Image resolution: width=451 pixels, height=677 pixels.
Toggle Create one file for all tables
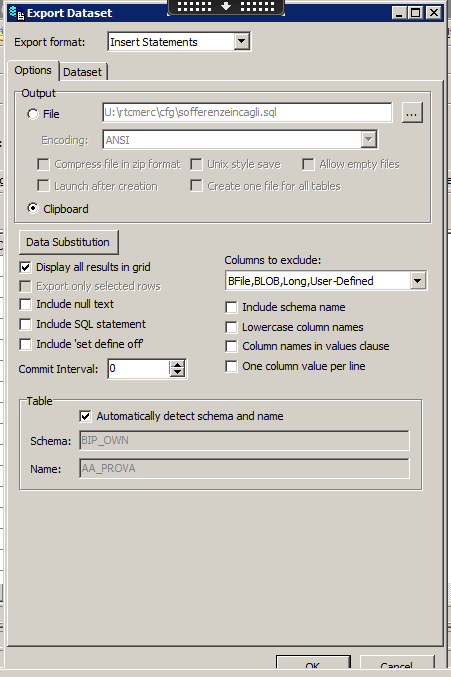196,186
